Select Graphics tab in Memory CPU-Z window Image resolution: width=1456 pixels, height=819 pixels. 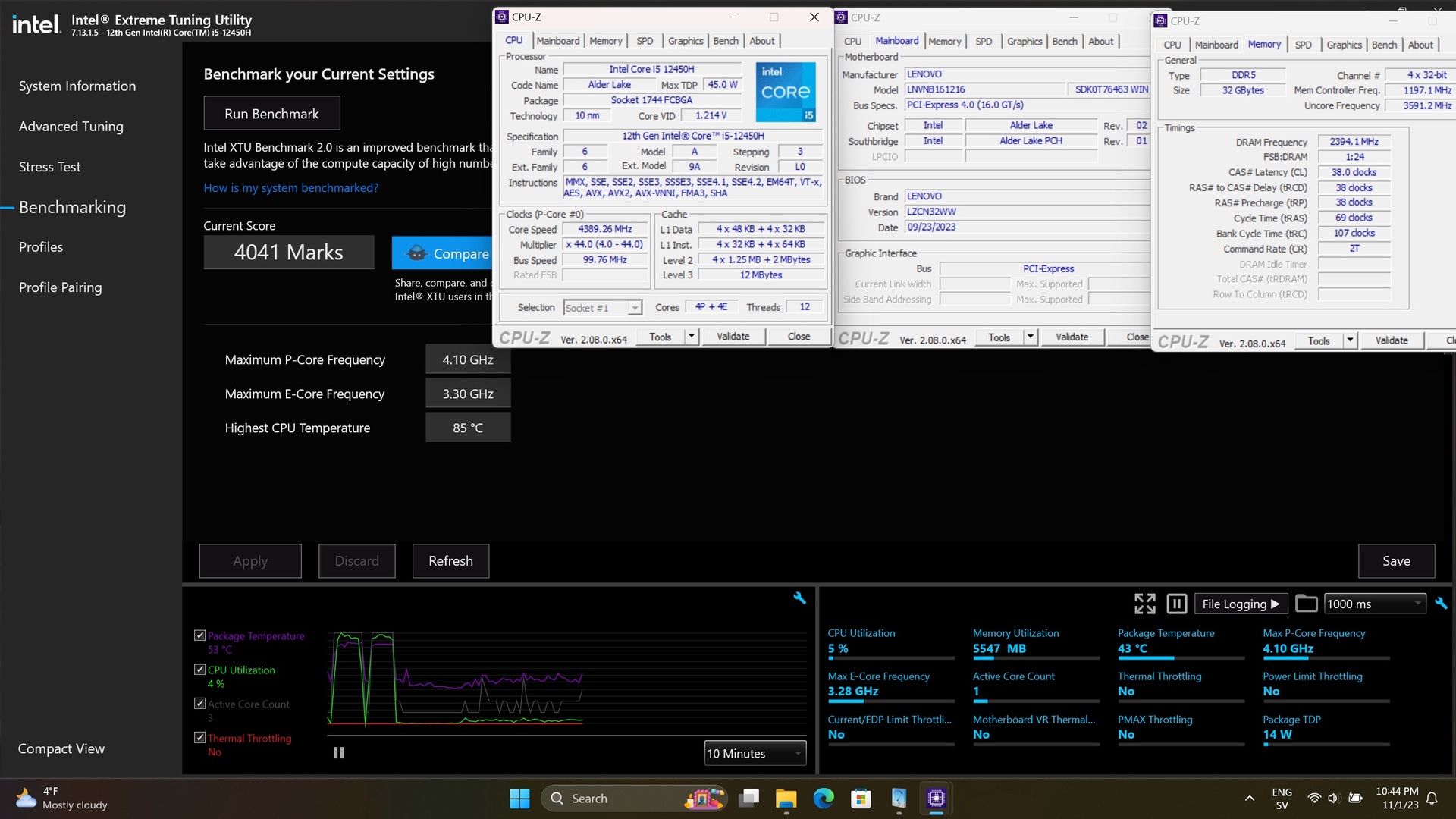1344,45
